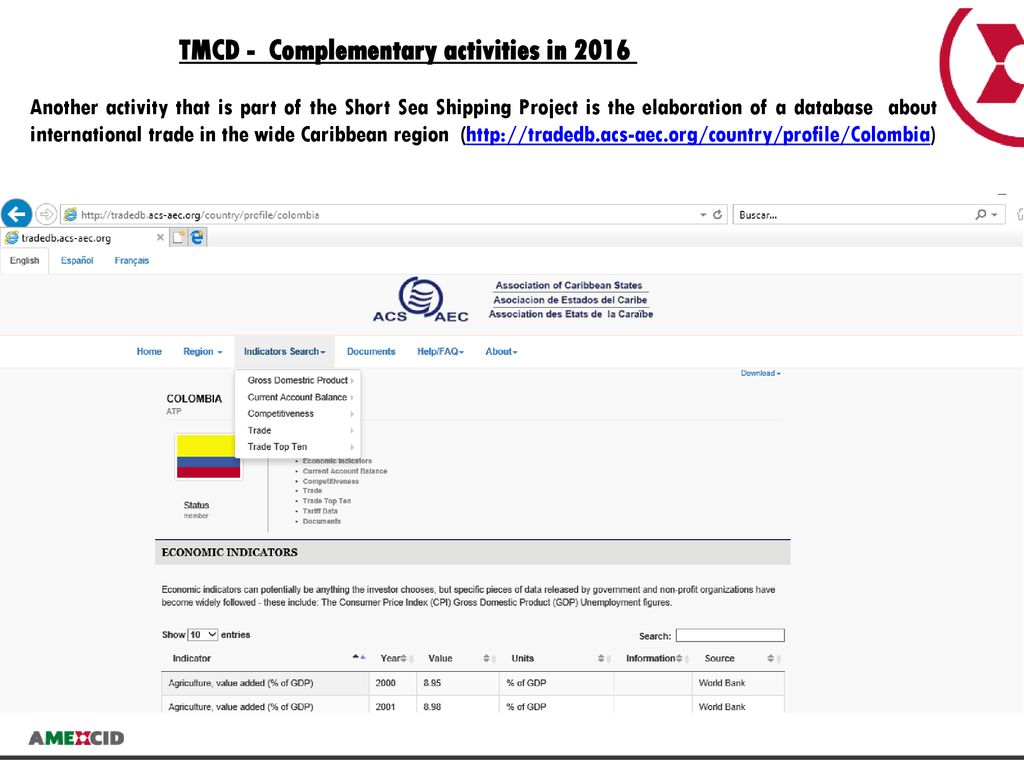Switch to Français language
Image resolution: width=1024 pixels, height=768 pixels.
point(132,261)
